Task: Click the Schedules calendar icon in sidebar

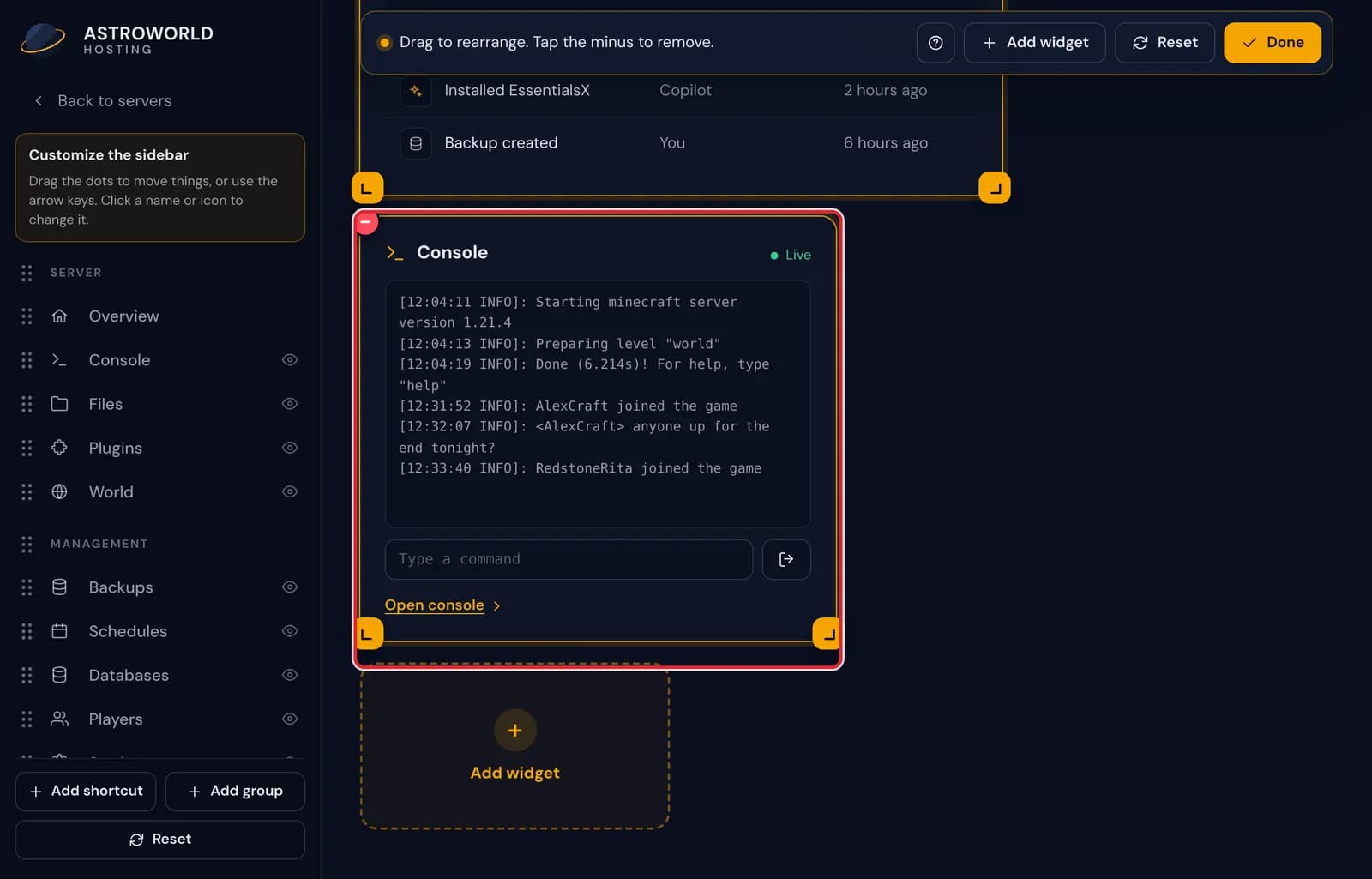Action: click(59, 631)
